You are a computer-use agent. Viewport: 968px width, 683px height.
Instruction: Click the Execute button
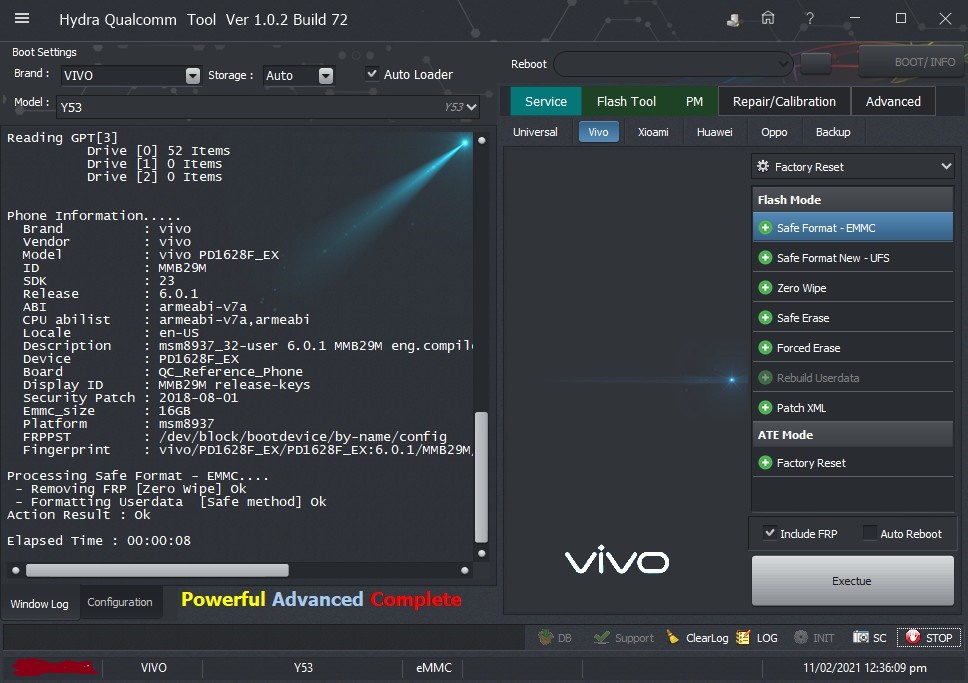point(853,580)
